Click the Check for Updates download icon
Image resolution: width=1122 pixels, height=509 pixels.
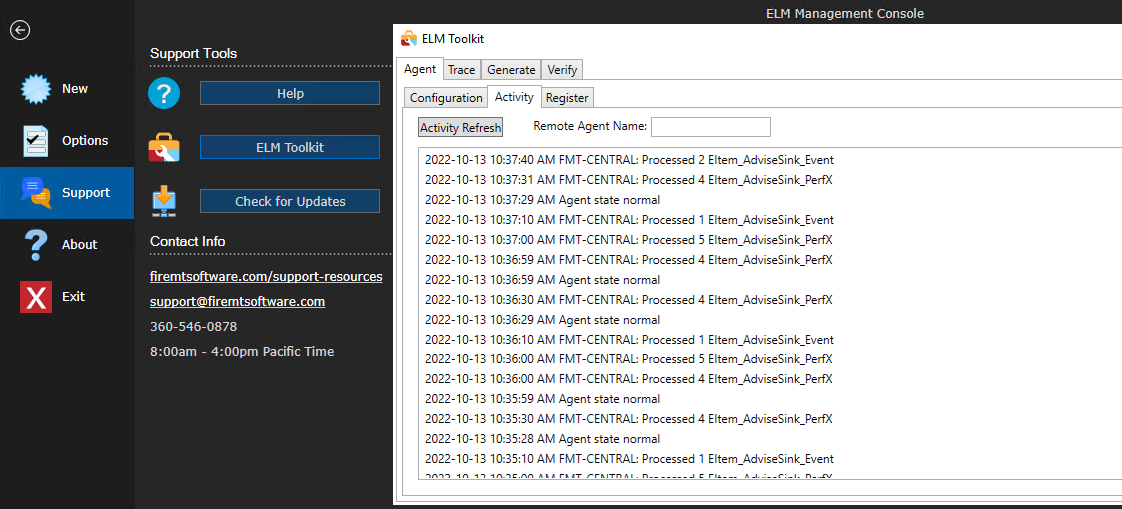pyautogui.click(x=164, y=201)
